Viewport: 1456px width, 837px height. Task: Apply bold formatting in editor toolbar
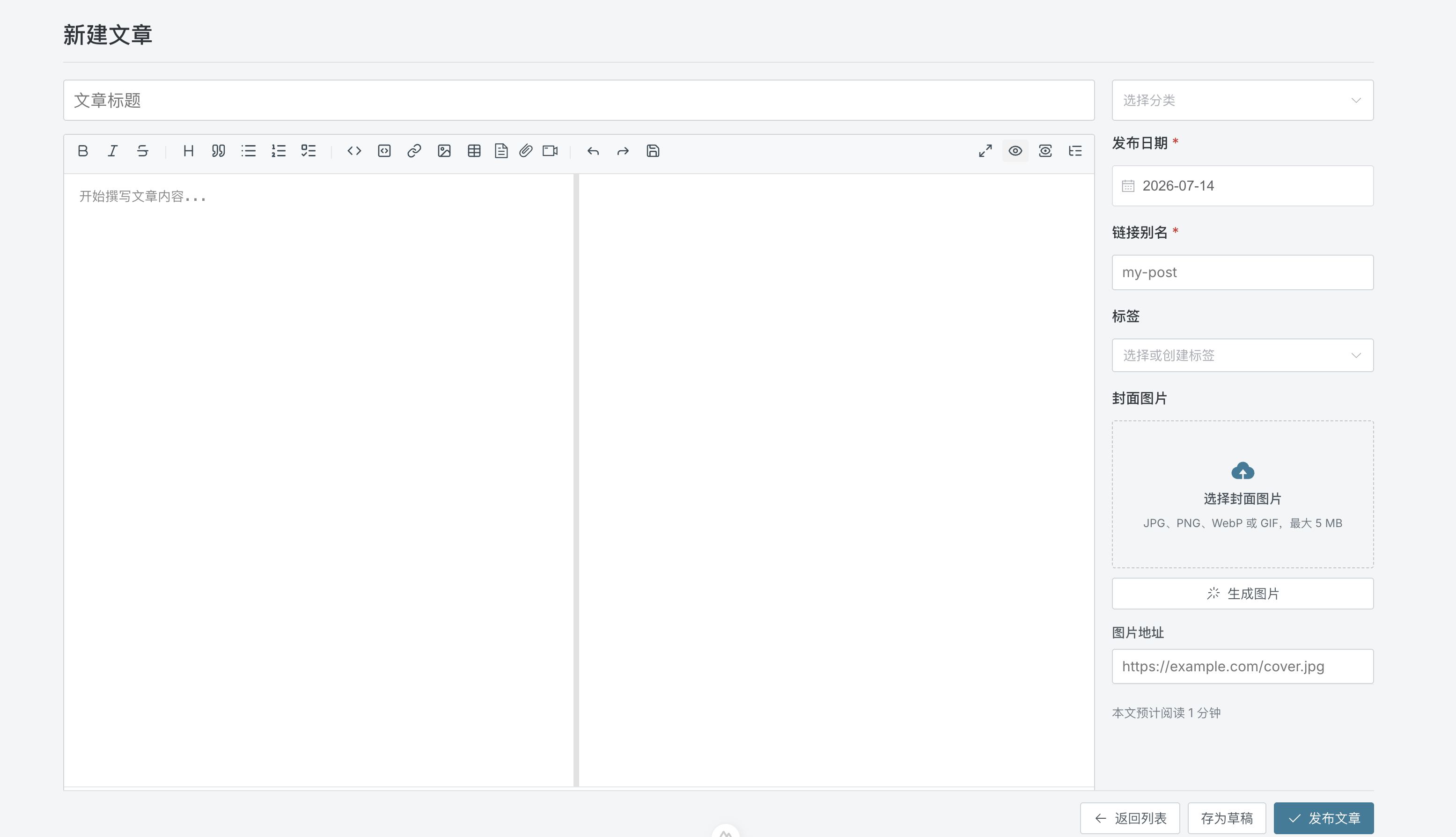(x=83, y=151)
